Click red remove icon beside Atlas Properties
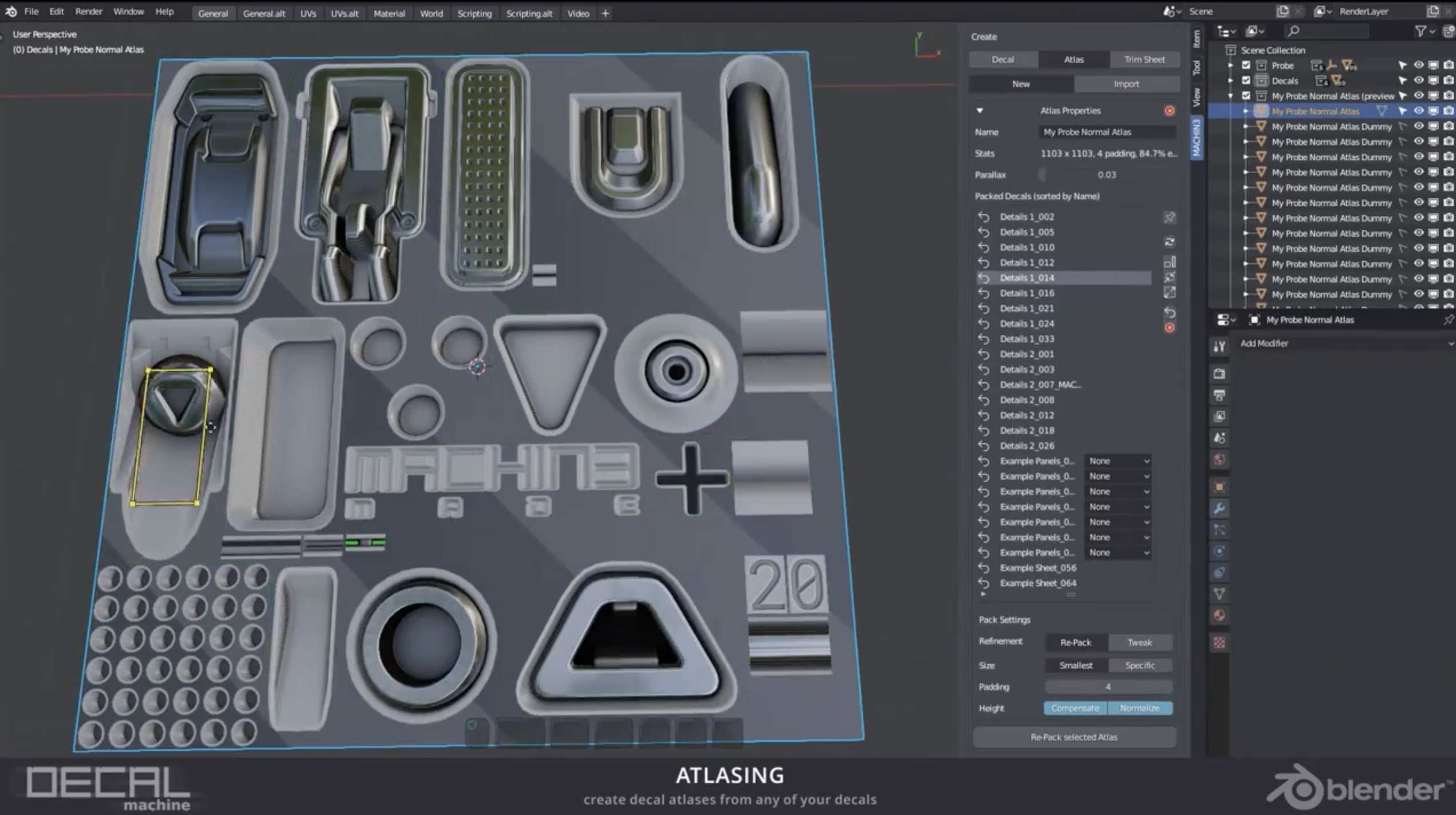 (1169, 110)
